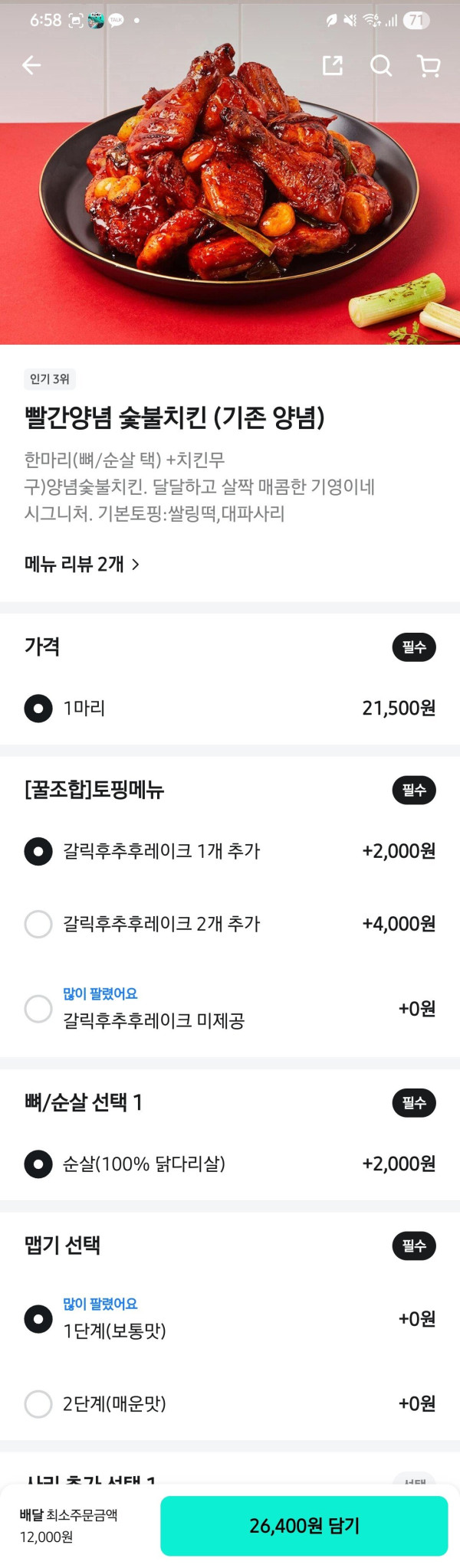The width and height of the screenshot is (460, 1568).
Task: Open search with the magnifier icon
Action: pyautogui.click(x=380, y=66)
